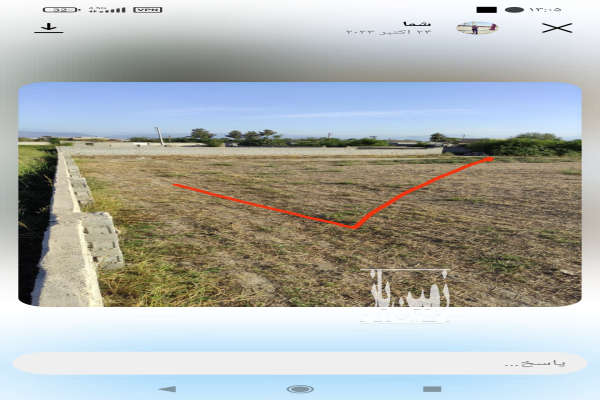This screenshot has width=600, height=400.
Task: Tap the red arrow's tip on photo
Action: 490,157
